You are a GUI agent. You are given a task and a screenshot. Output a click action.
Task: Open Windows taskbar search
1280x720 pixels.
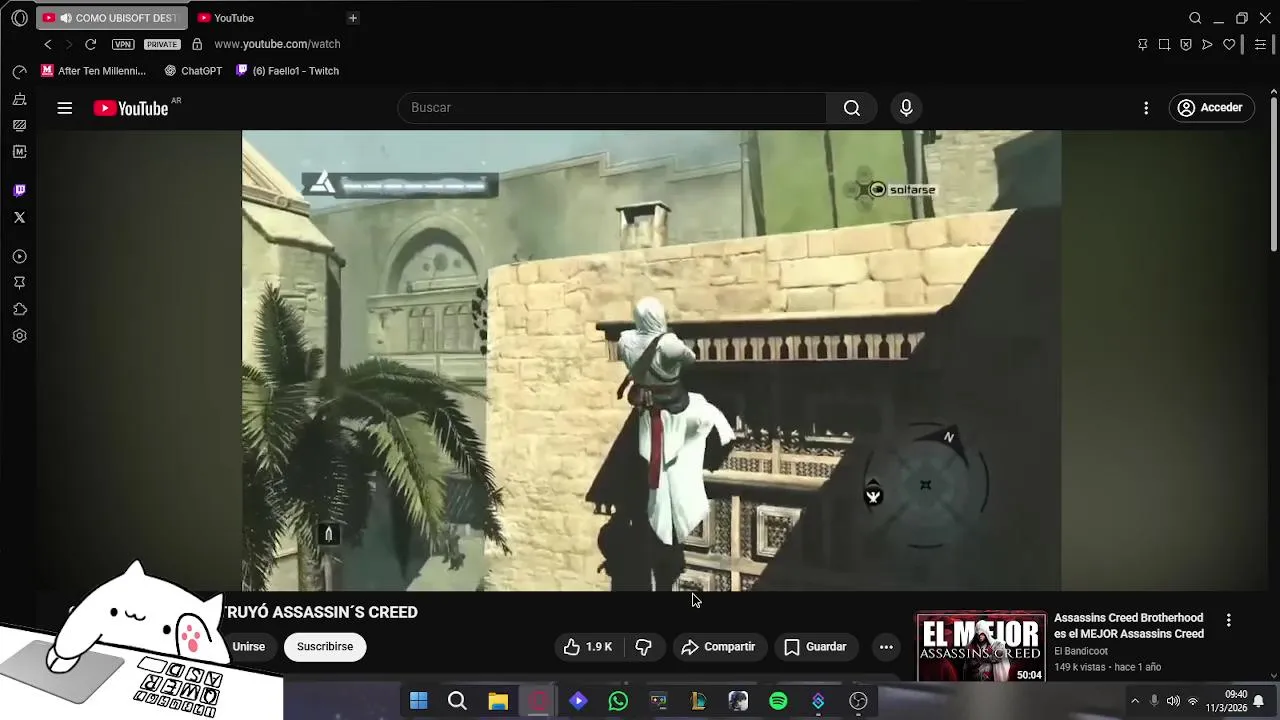(x=457, y=701)
